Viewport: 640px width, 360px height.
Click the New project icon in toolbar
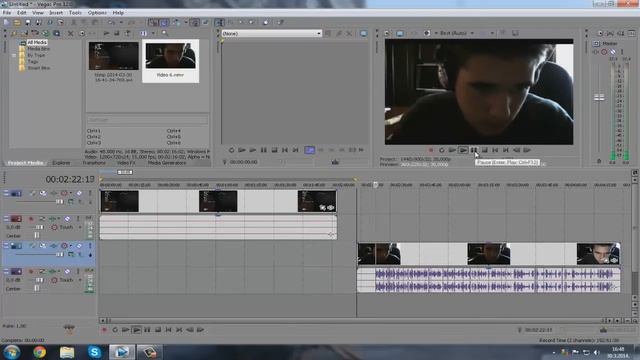point(7,22)
